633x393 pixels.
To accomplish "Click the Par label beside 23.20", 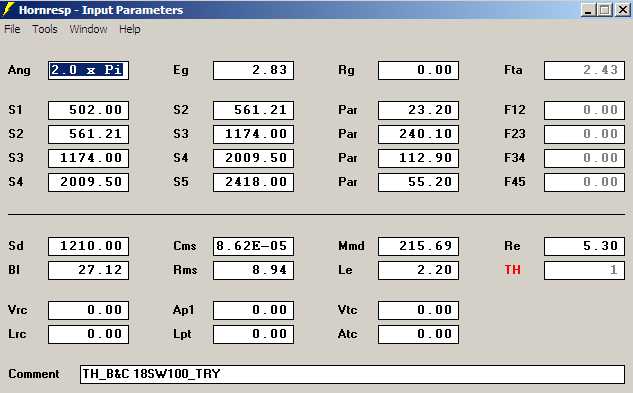I will pos(348,110).
